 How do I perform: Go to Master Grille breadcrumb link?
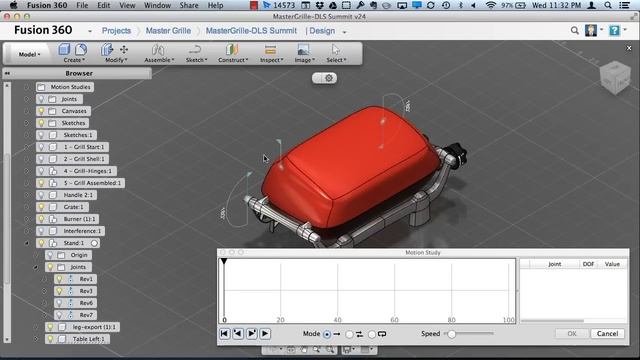[x=168, y=31]
